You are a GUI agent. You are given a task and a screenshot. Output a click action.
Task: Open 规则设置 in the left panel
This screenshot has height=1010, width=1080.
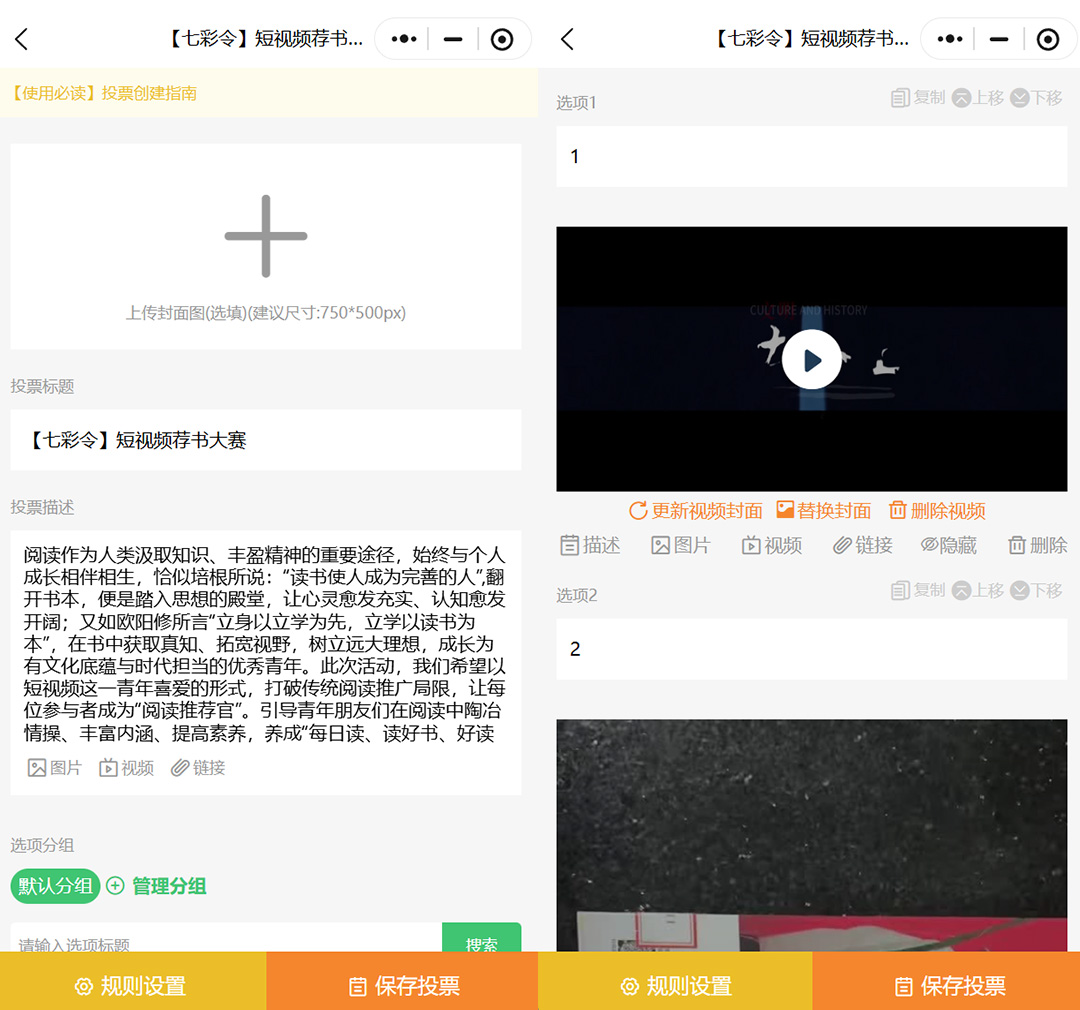coord(133,986)
